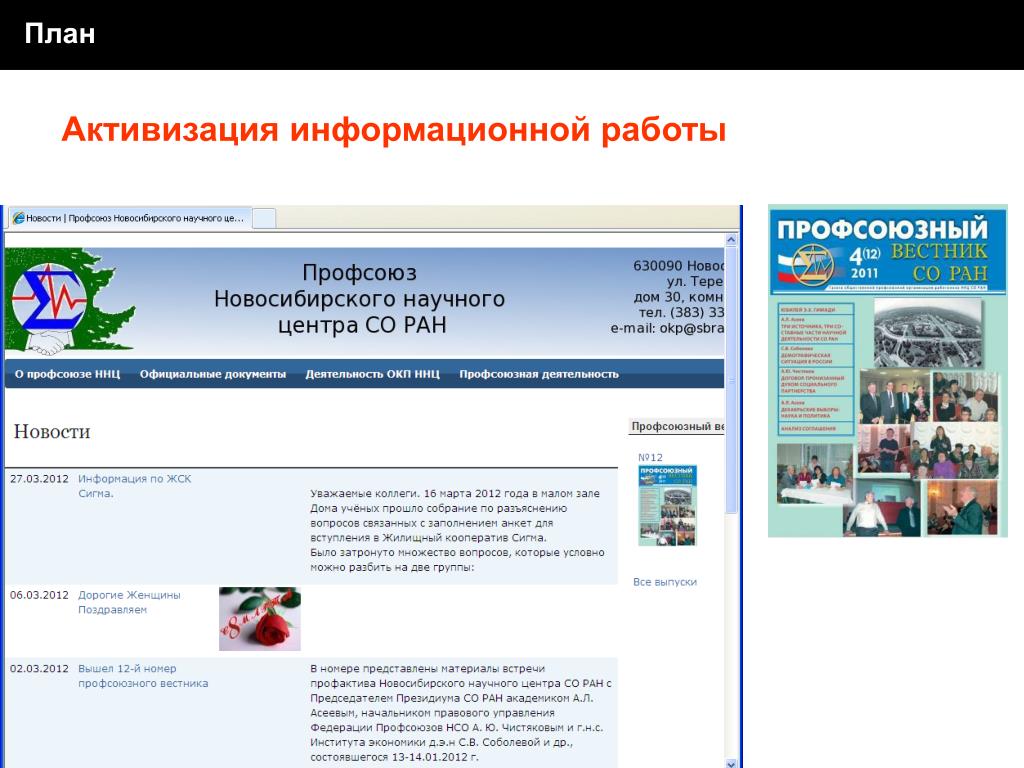Click the paragraph starting В номере представлены
Viewport: 1024px width, 768px height.
(461, 713)
